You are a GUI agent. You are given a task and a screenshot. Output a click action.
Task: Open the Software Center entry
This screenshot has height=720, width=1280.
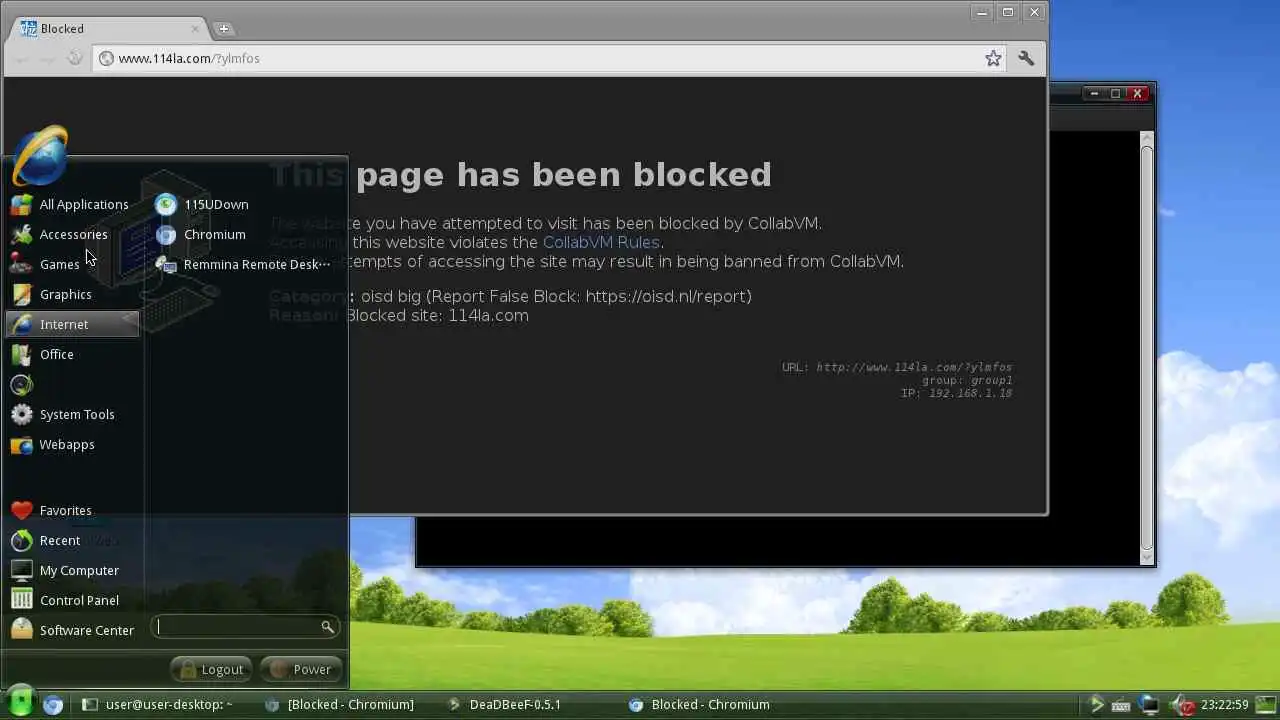pos(72,630)
